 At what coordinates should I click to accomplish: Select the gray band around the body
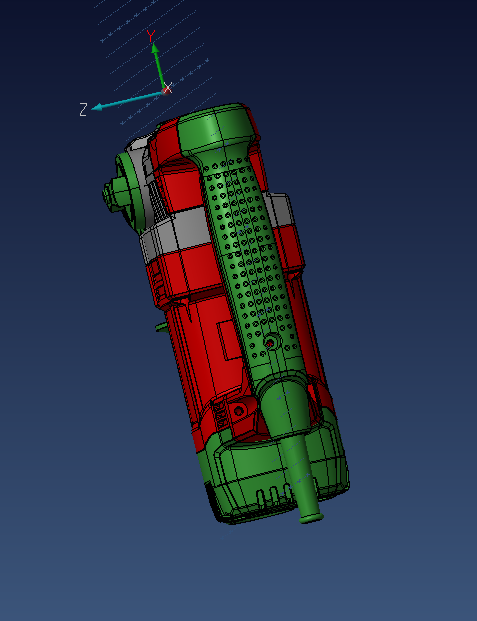click(176, 235)
